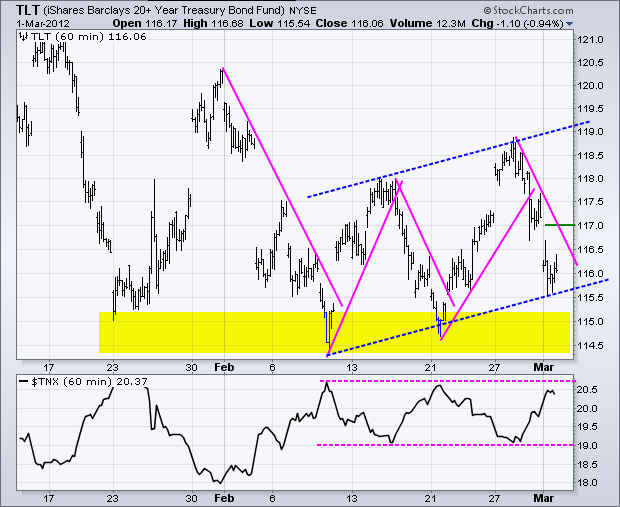Click the 121.0 price axis label
620x507 pixels.
coord(590,40)
